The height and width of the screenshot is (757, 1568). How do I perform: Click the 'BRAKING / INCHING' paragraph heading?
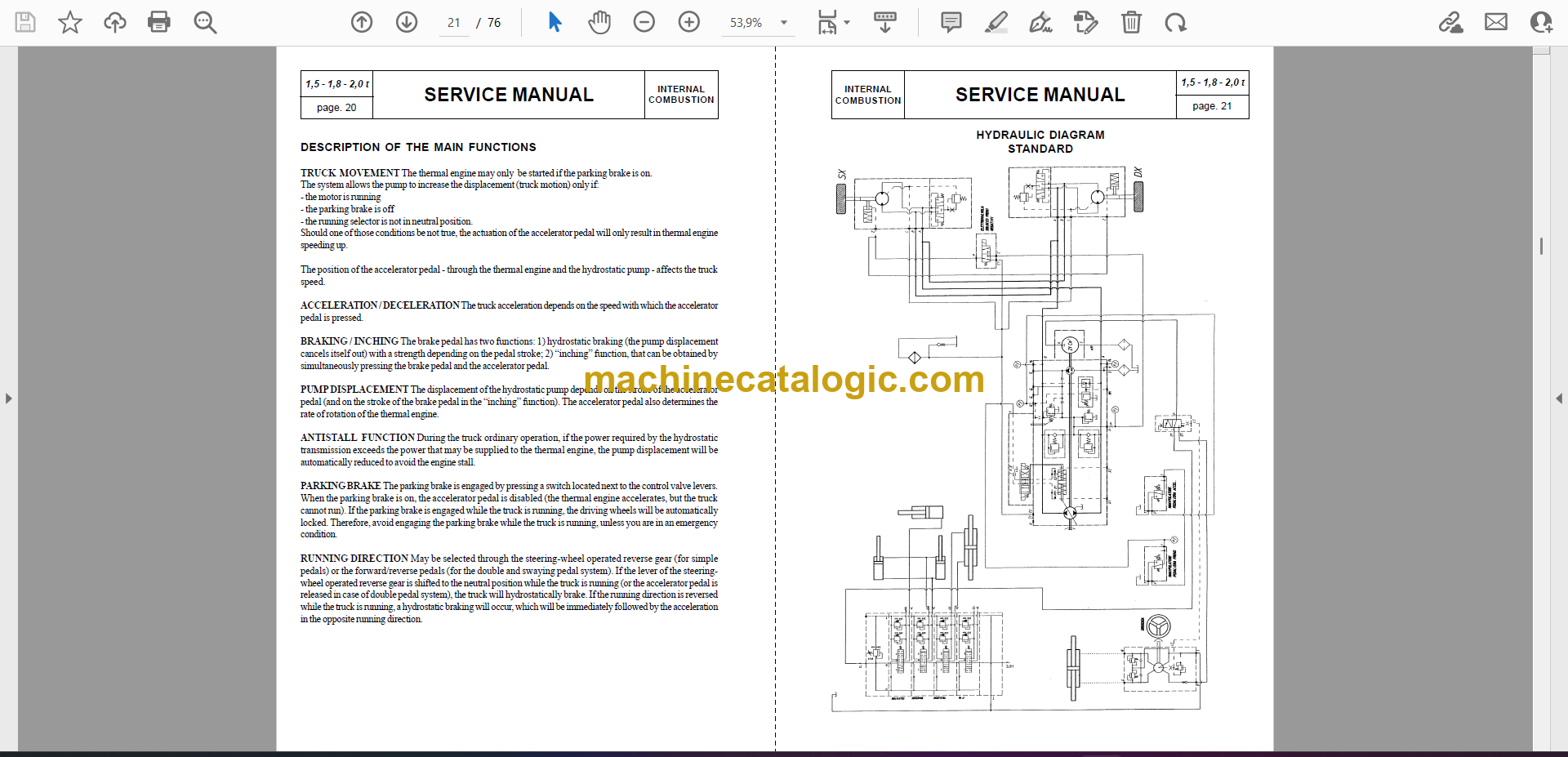350,341
